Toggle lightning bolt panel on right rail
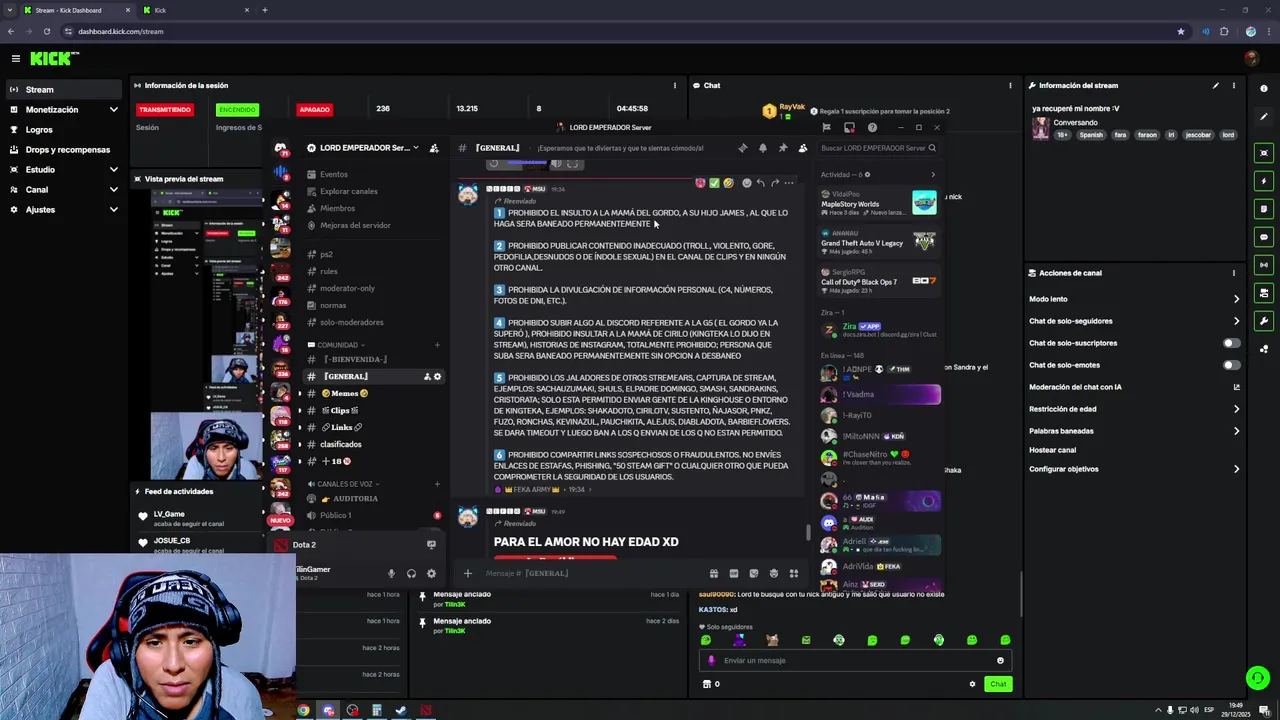Viewport: 1280px width, 720px height. pyautogui.click(x=1264, y=181)
